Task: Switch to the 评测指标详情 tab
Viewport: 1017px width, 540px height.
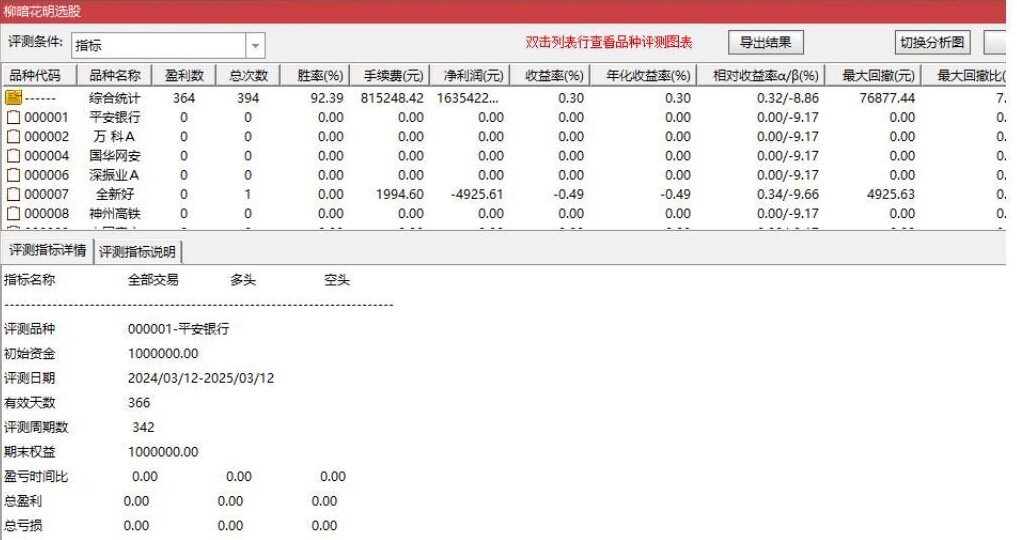Action: [x=47, y=250]
